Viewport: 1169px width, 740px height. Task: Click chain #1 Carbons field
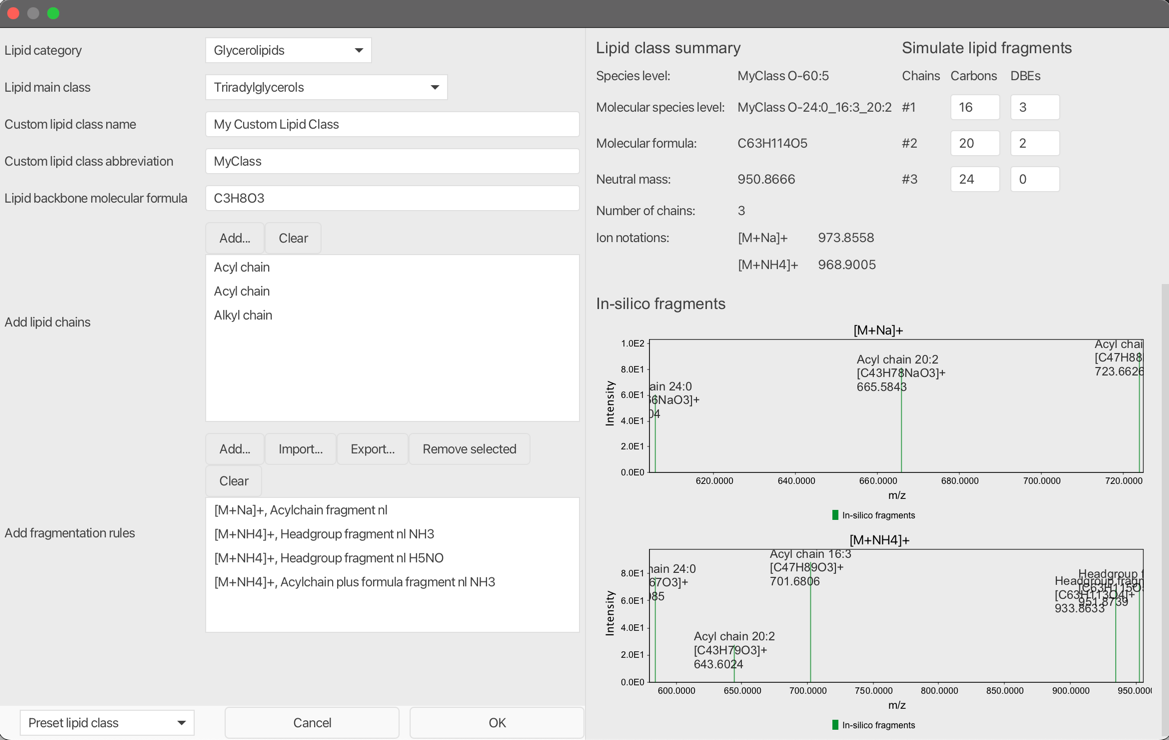[975, 107]
